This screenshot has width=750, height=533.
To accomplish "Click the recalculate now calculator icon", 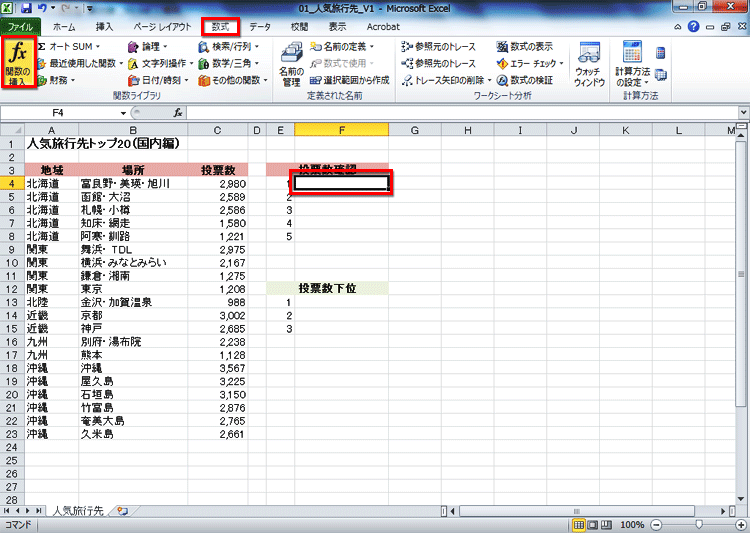I will click(661, 53).
